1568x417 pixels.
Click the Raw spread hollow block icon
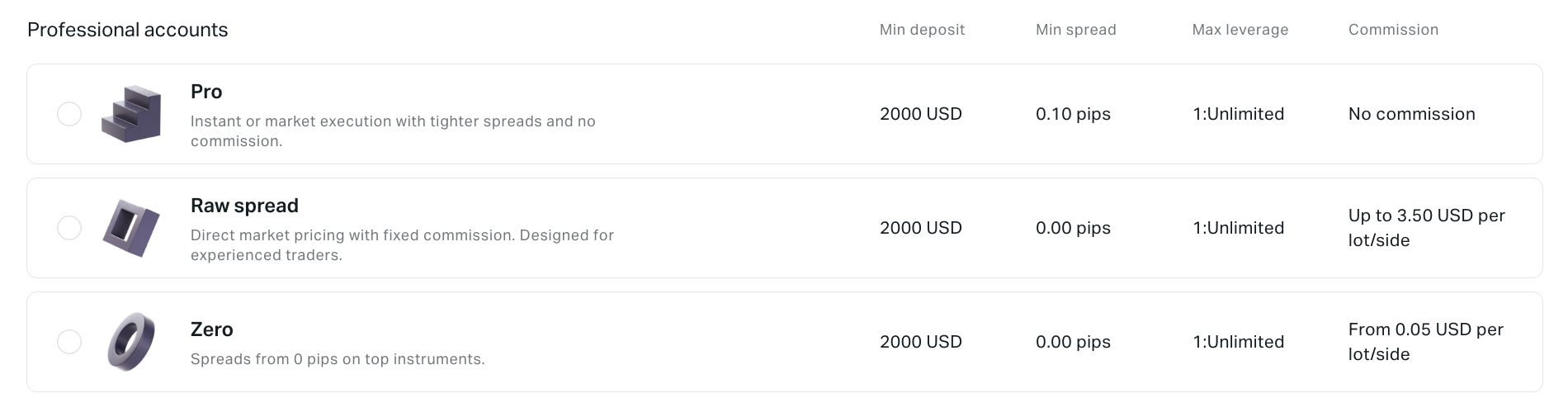pyautogui.click(x=131, y=228)
